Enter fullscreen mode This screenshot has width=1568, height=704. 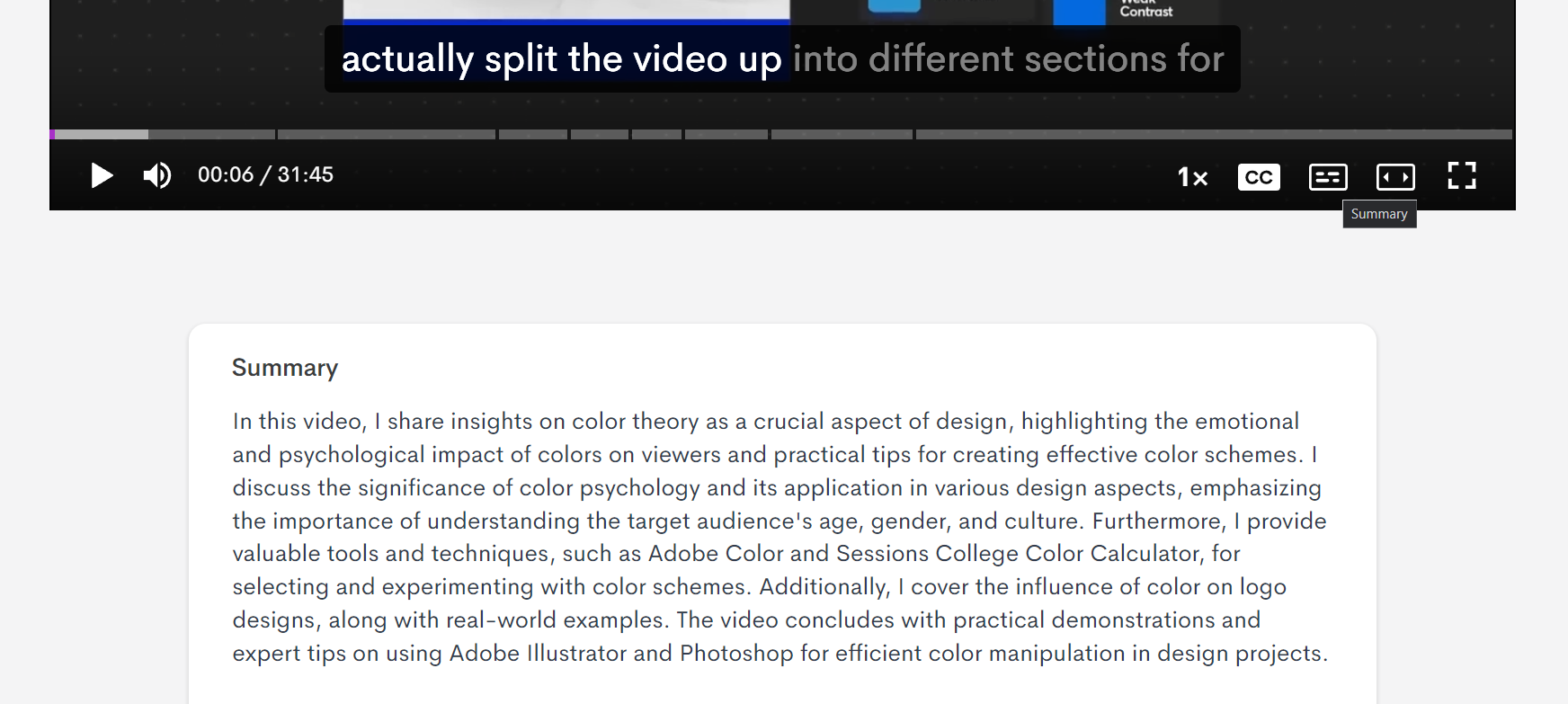[1462, 175]
